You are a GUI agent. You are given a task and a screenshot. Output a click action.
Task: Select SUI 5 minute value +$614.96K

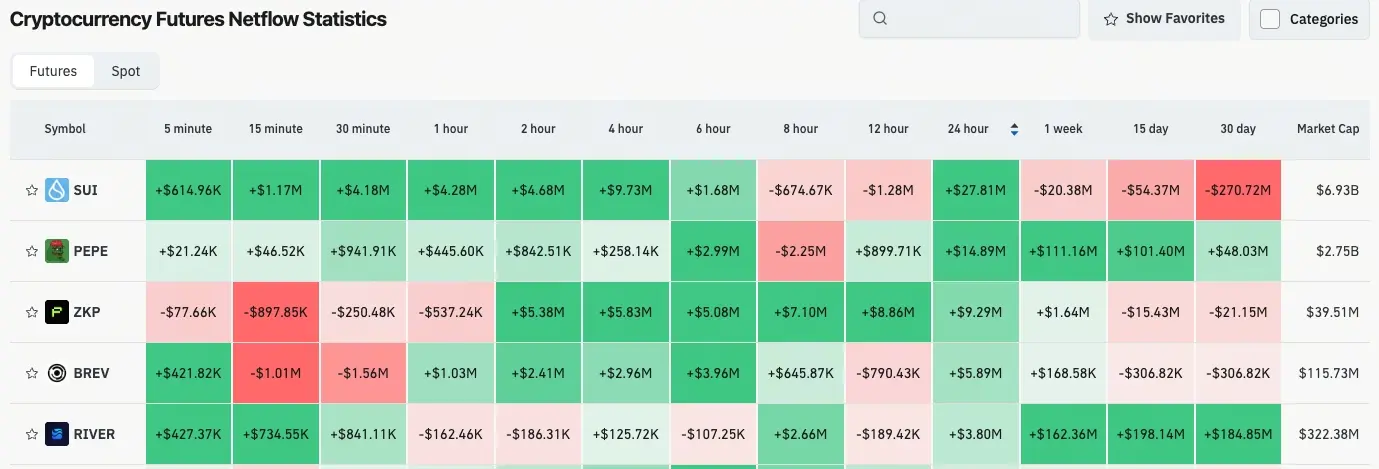click(x=188, y=190)
